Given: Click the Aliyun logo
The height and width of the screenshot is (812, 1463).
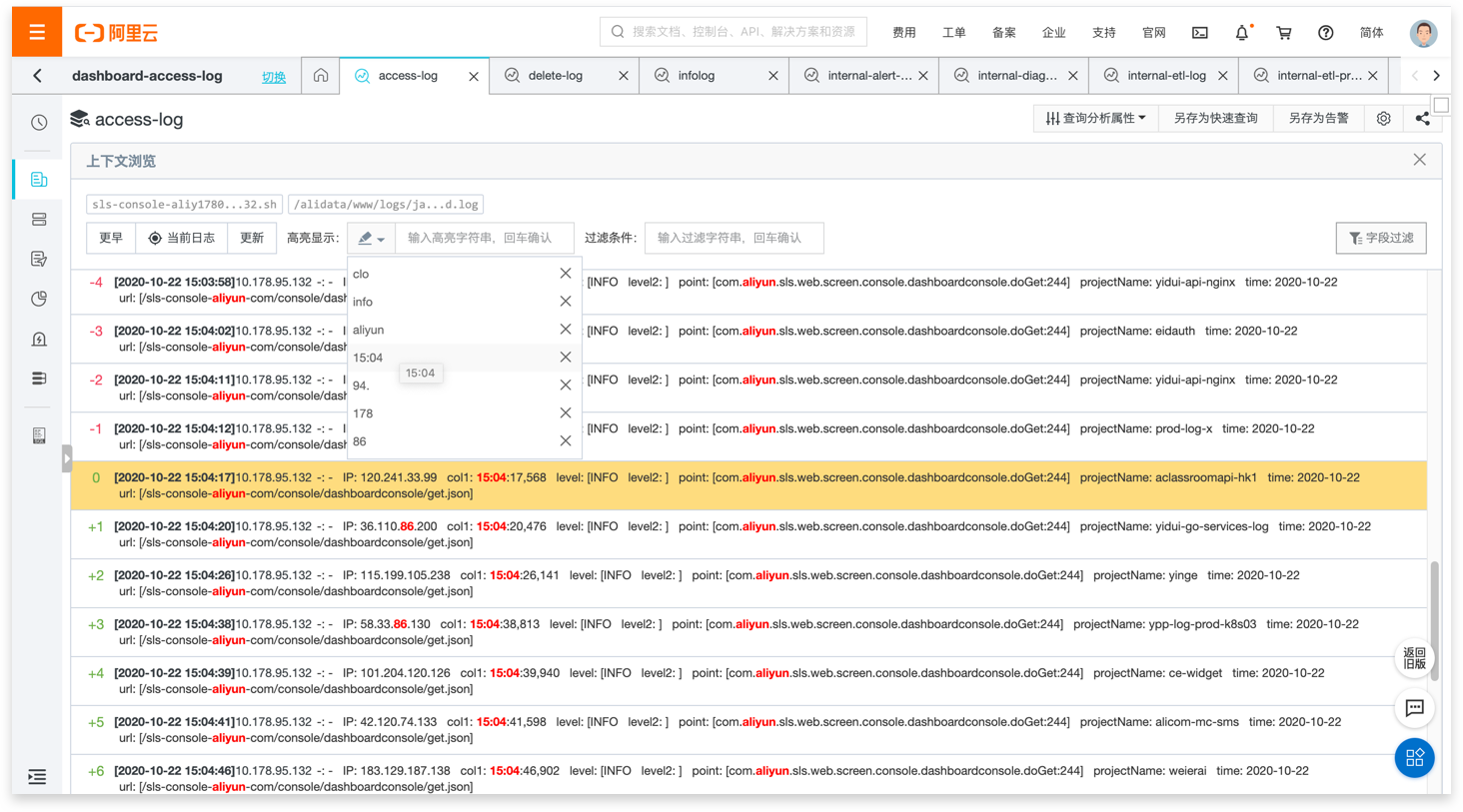Looking at the screenshot, I should tap(116, 33).
